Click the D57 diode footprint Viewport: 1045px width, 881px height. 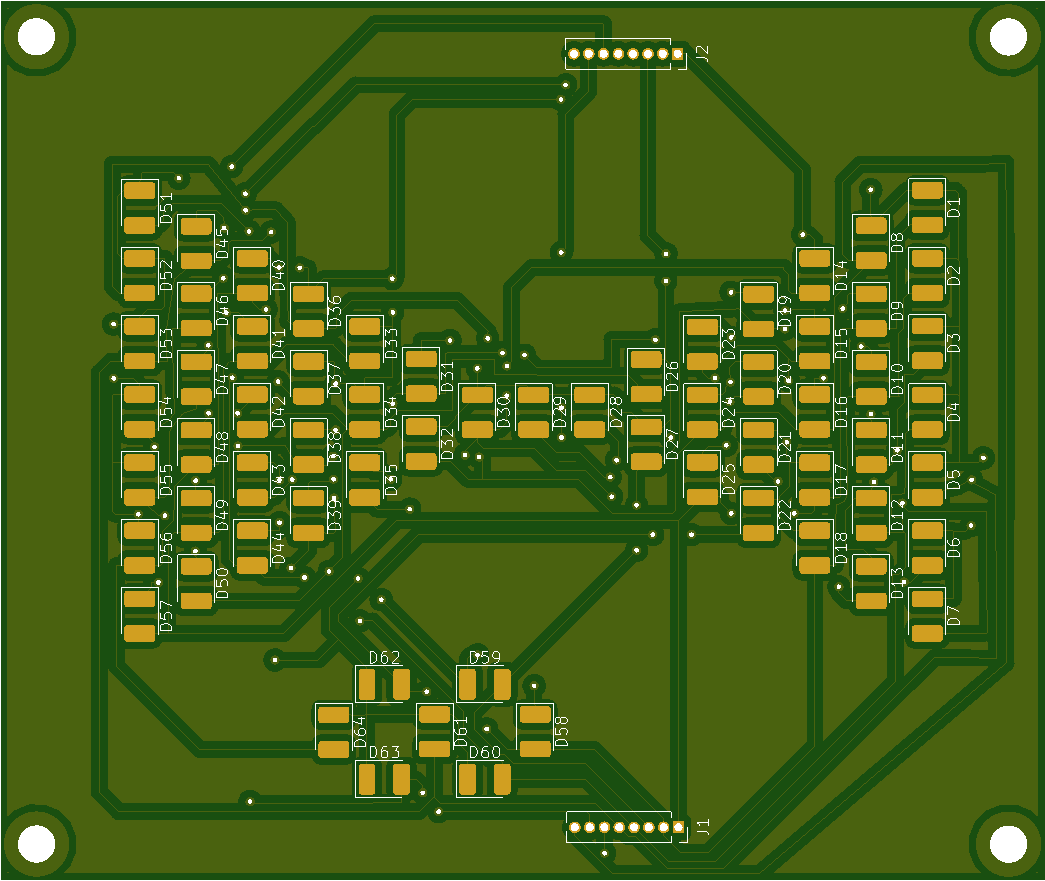click(x=140, y=615)
